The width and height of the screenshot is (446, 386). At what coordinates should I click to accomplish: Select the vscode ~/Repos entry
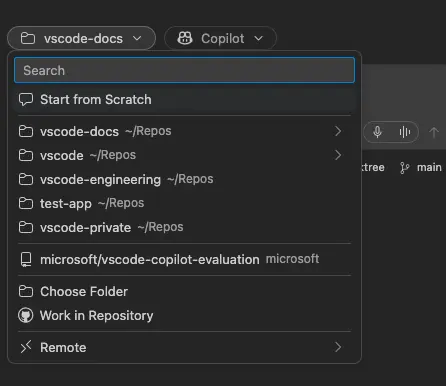pos(184,155)
